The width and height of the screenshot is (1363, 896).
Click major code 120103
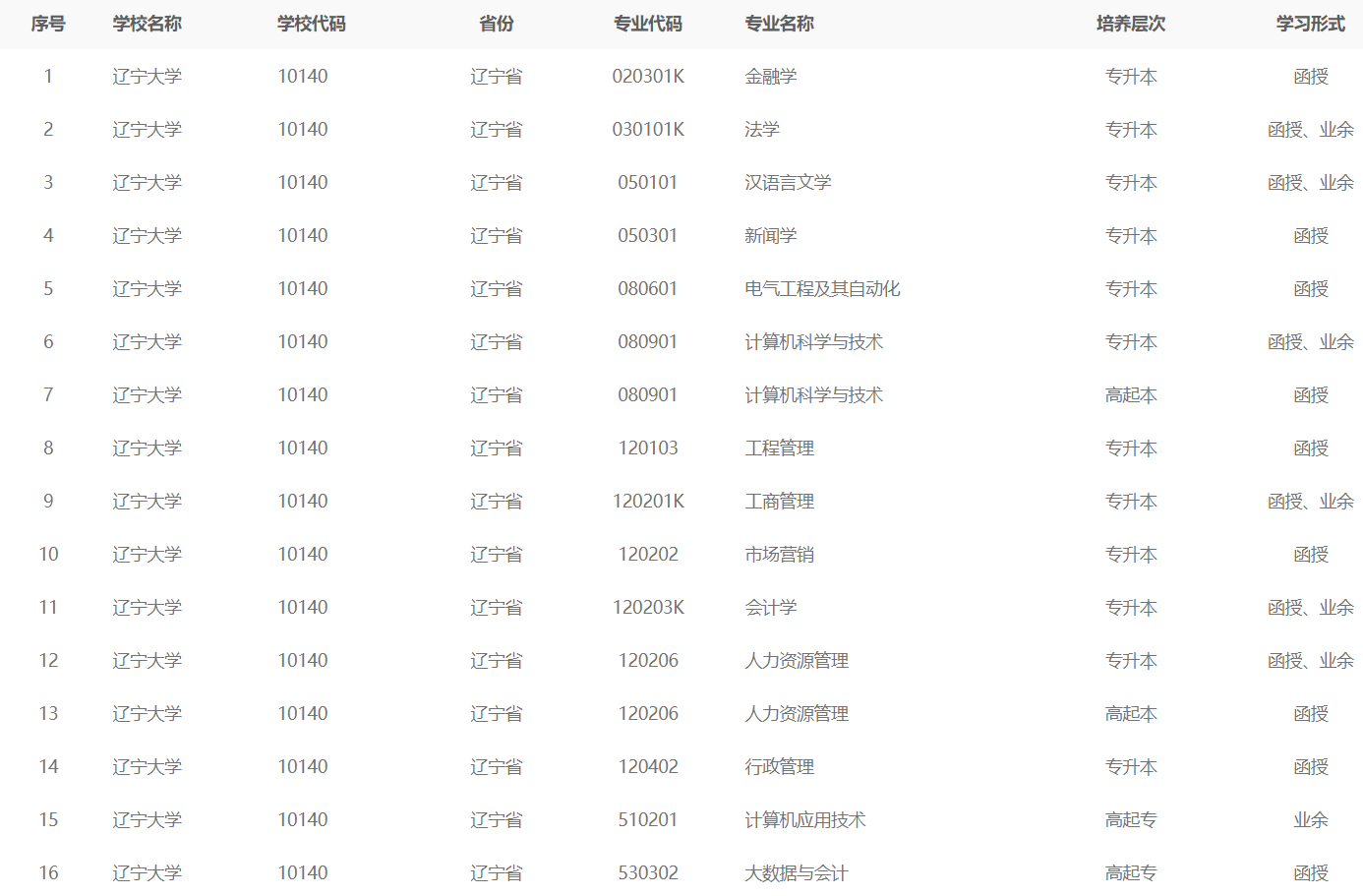point(648,448)
